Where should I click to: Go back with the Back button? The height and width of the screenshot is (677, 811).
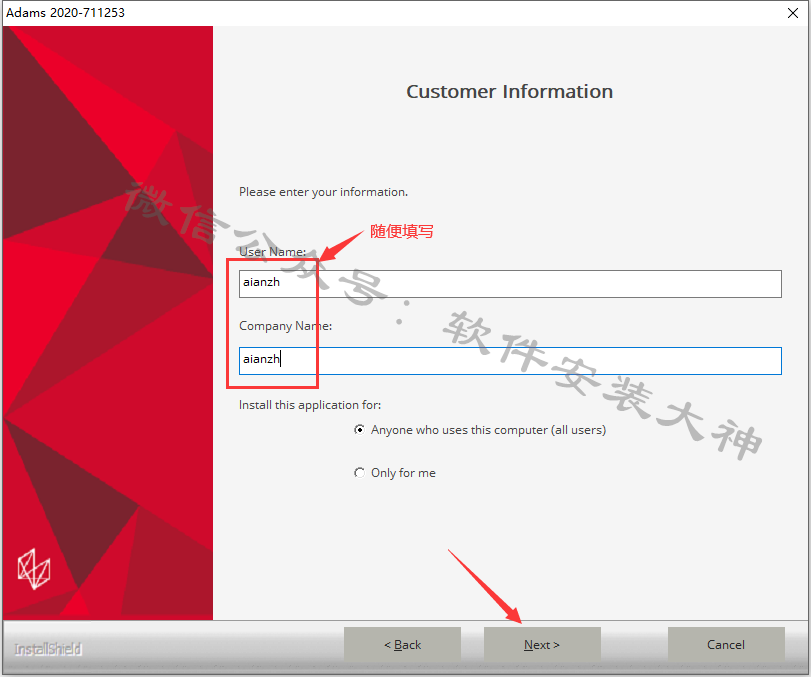(x=402, y=644)
